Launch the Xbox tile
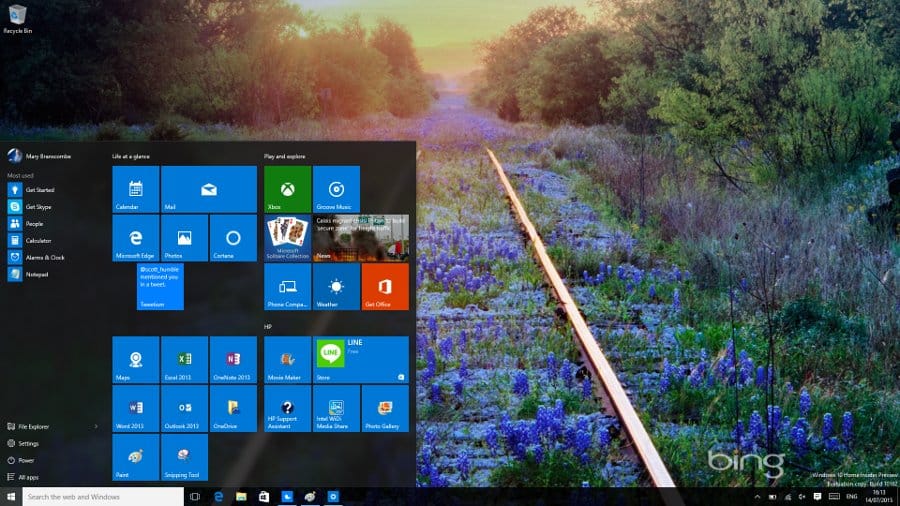The height and width of the screenshot is (506, 900). [x=287, y=189]
